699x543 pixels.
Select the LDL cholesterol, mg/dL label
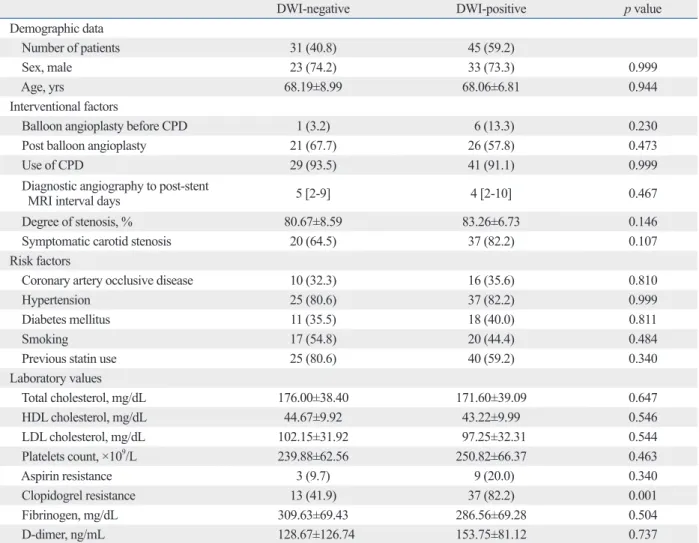[x=83, y=437]
